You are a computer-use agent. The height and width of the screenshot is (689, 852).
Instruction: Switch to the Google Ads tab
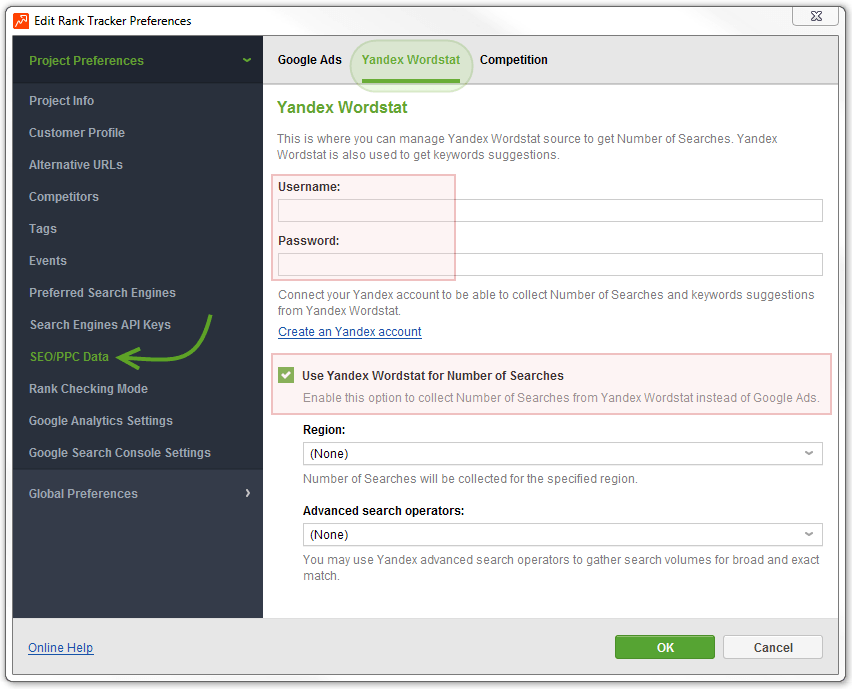tap(310, 60)
